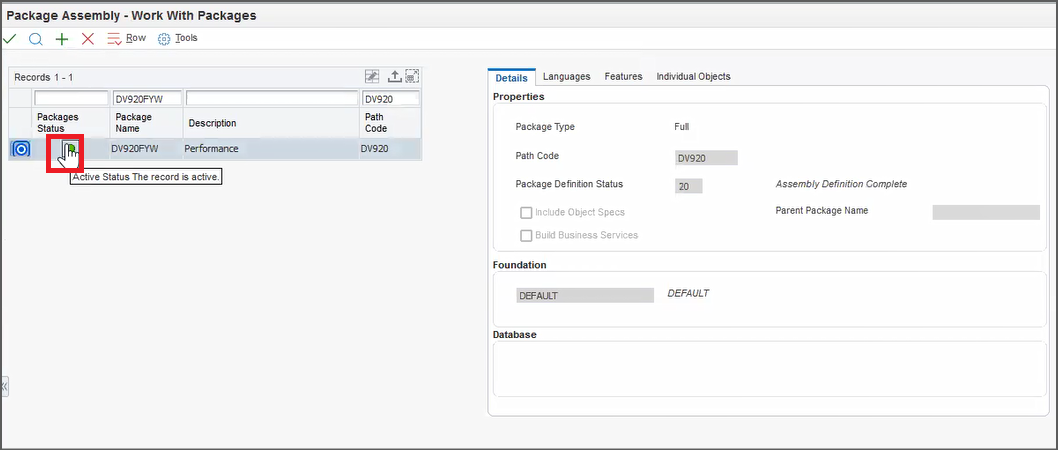Click the Parent Package Name field

[986, 213]
